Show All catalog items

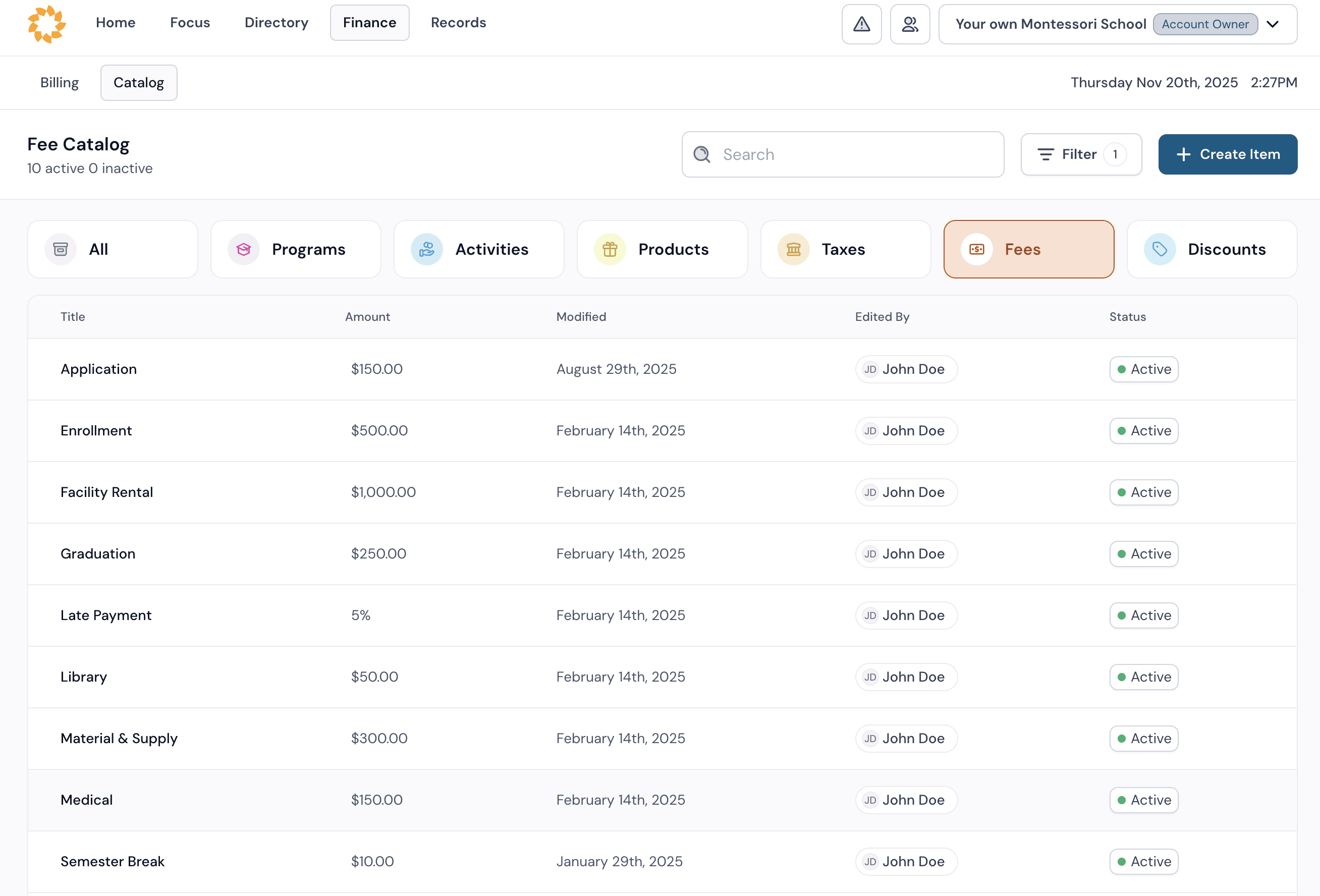click(113, 249)
